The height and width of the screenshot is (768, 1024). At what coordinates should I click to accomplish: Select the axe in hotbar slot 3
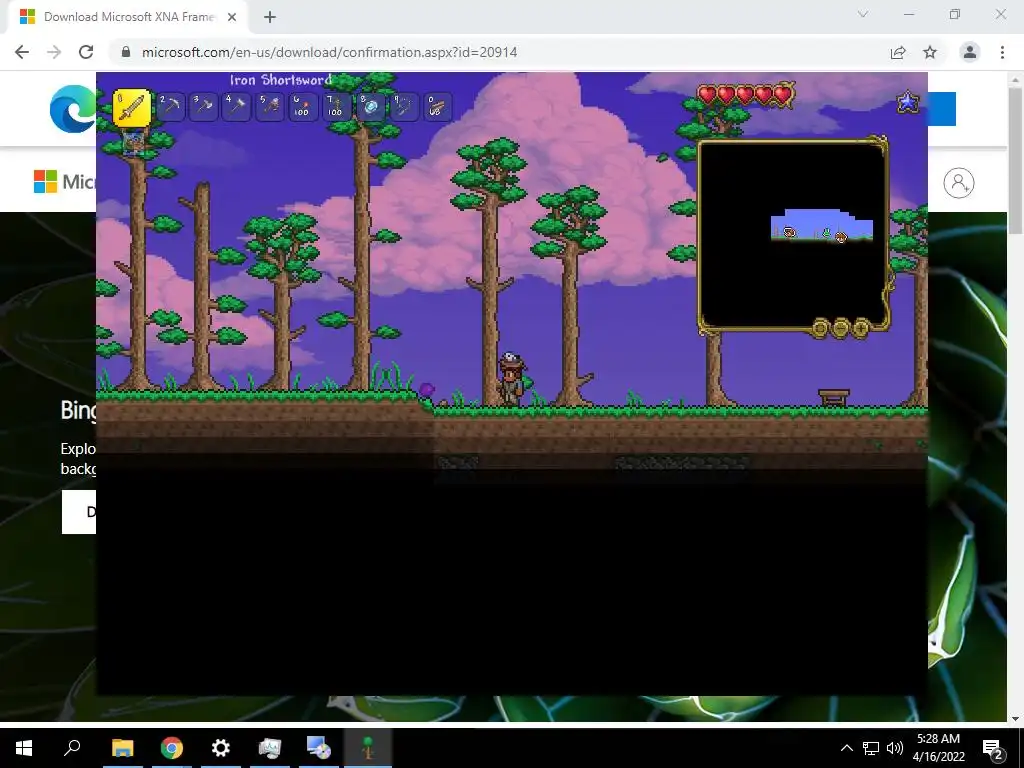point(204,106)
